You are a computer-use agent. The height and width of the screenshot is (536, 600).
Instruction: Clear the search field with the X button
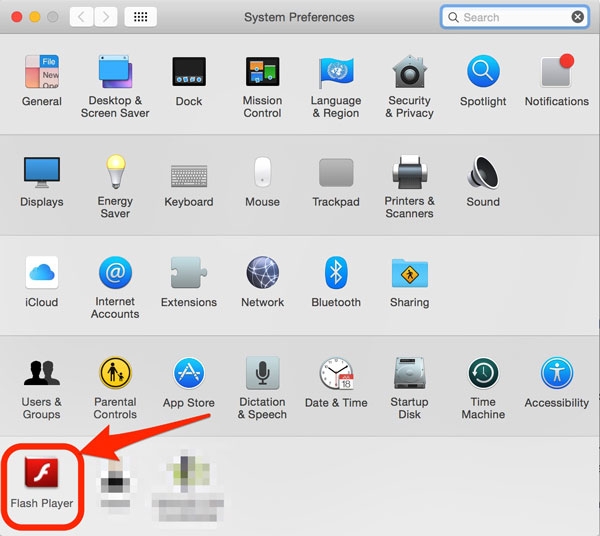pyautogui.click(x=577, y=17)
